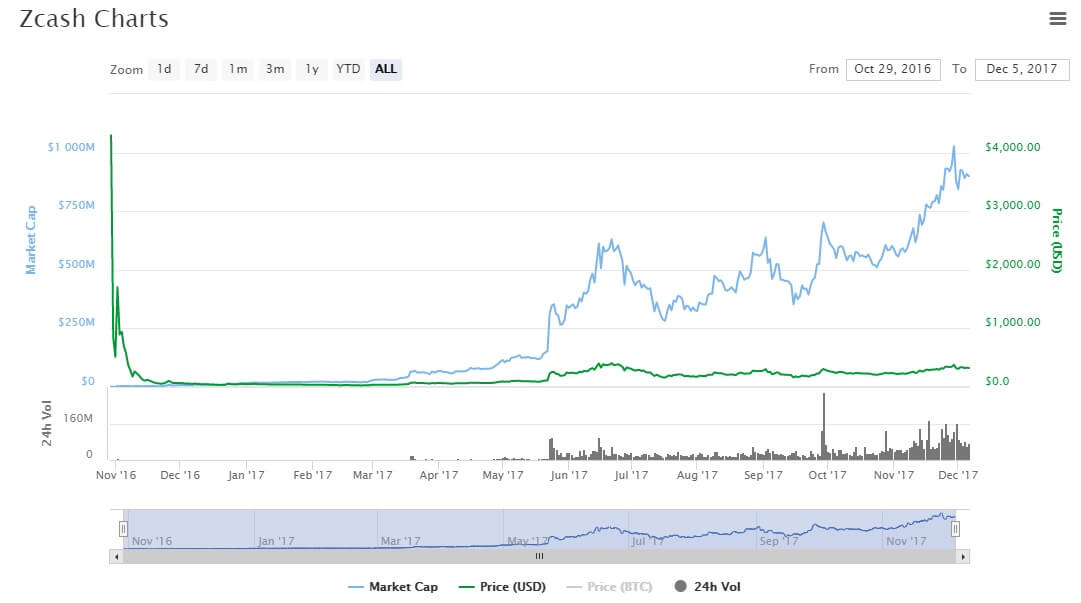Click the $1,000.00 price axis label
This screenshot has width=1081, height=603.
pyautogui.click(x=1013, y=323)
